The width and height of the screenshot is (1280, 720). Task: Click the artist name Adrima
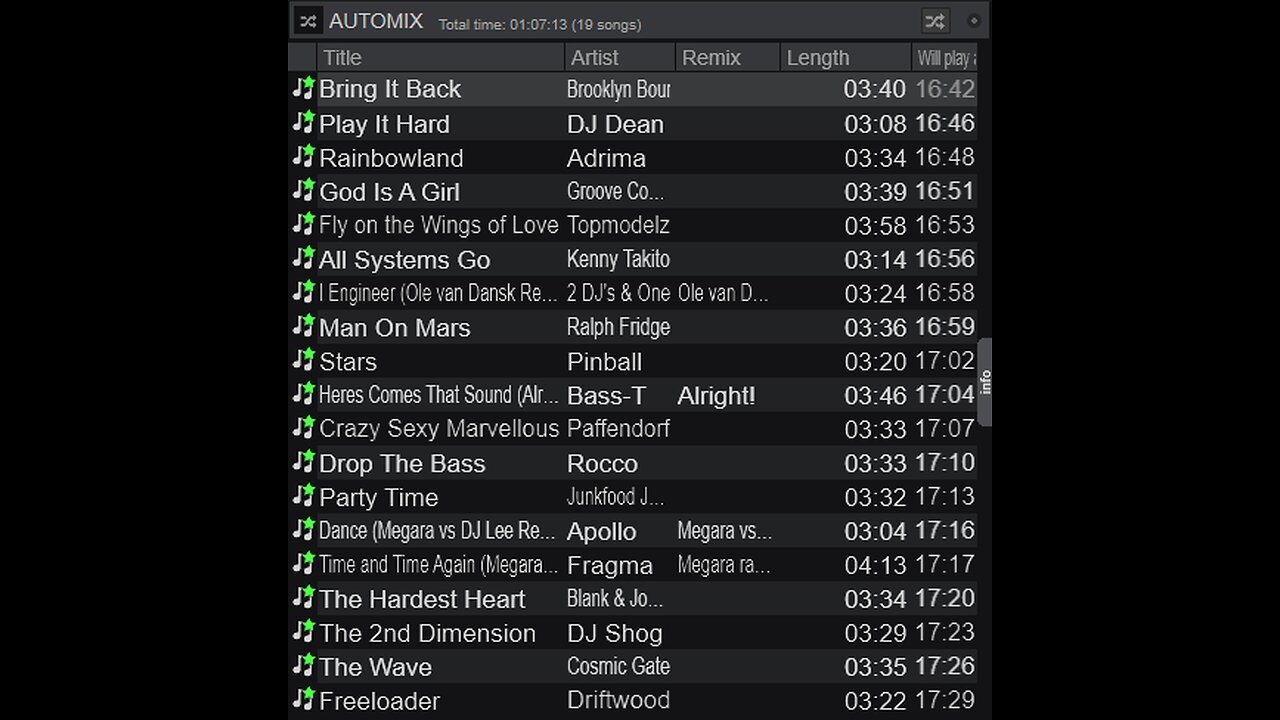tap(606, 158)
